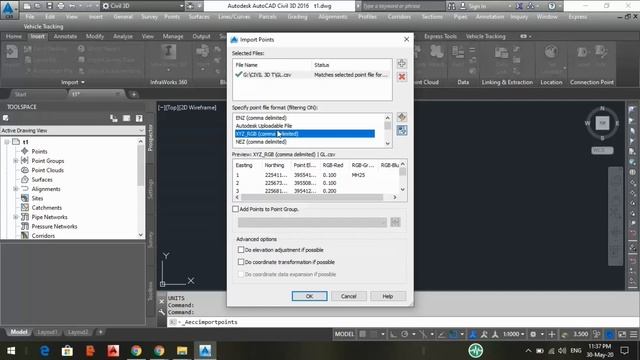Viewport: 640px width, 360px height.
Task: Click the command line close X icon
Action: pos(162,301)
